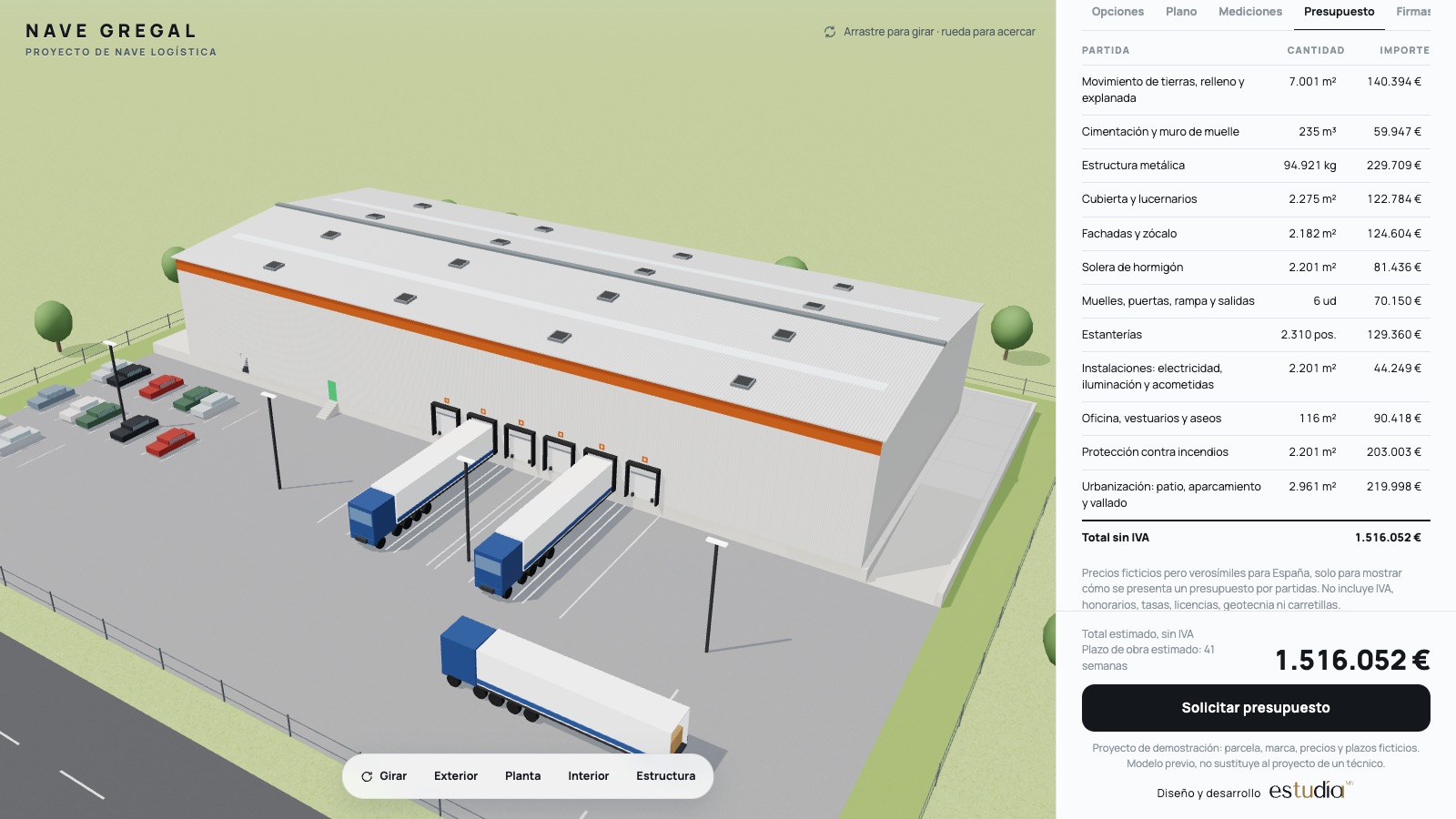This screenshot has width=1456, height=819.
Task: Click the Plazo de obra estimado text
Action: [1148, 658]
